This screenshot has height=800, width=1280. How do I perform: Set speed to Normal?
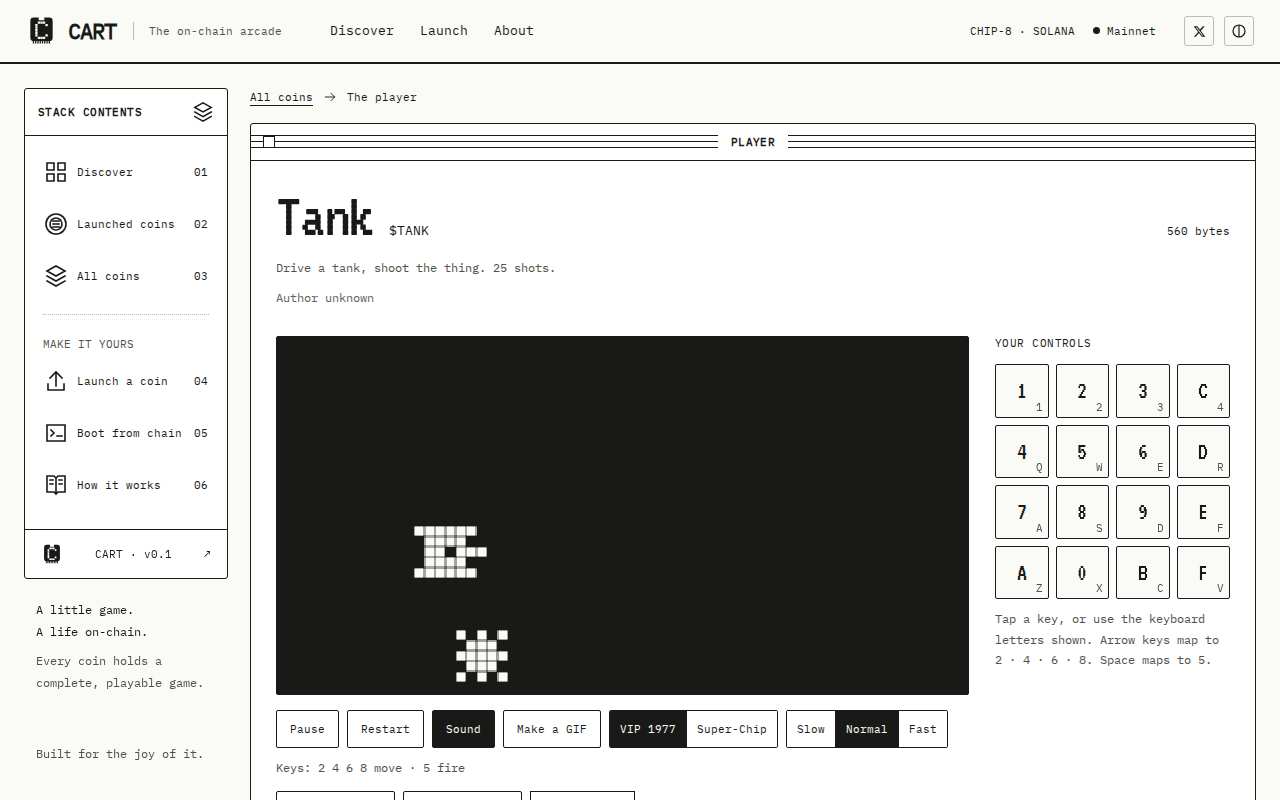point(867,729)
